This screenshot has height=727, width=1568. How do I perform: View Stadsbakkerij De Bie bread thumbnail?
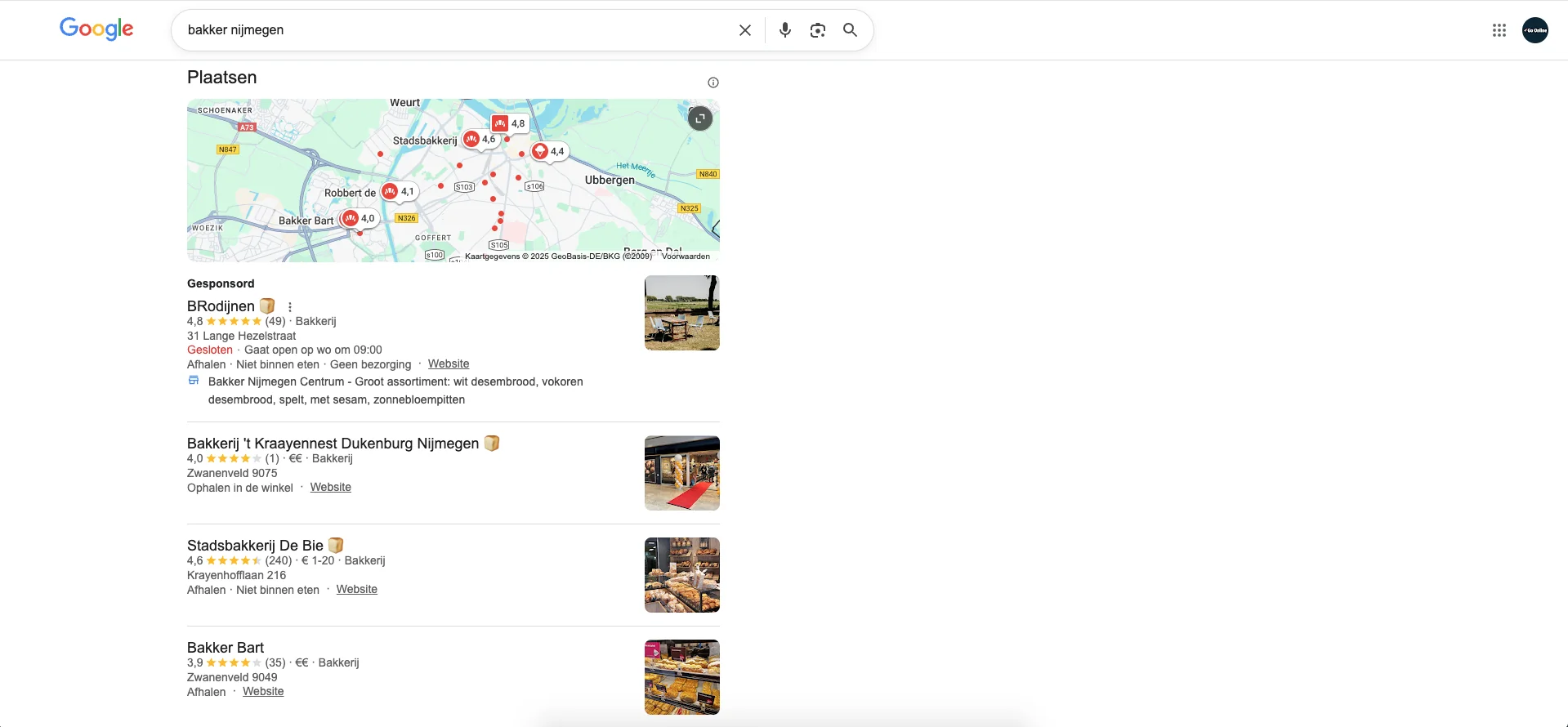681,575
